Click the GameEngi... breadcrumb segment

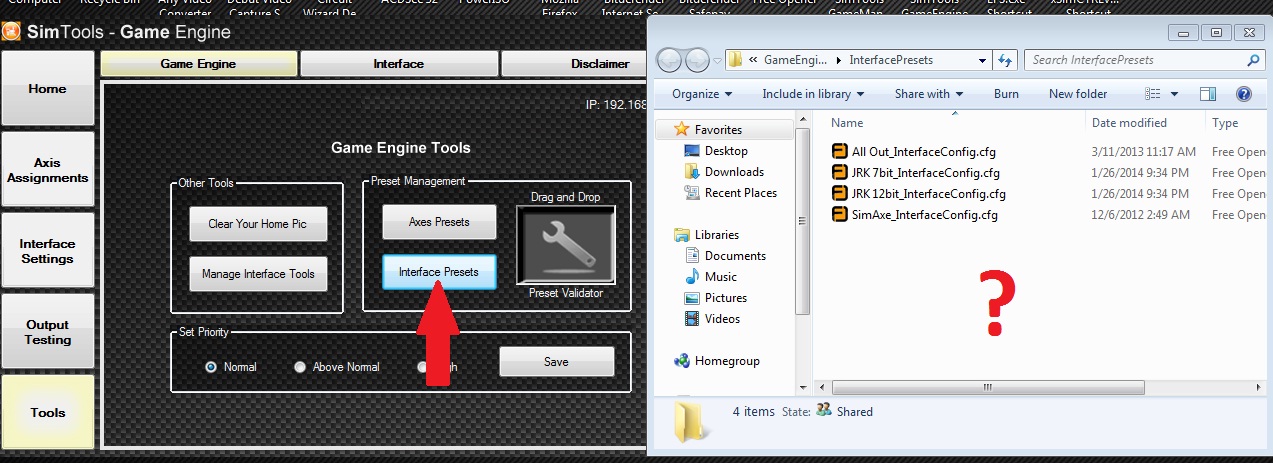[x=797, y=60]
